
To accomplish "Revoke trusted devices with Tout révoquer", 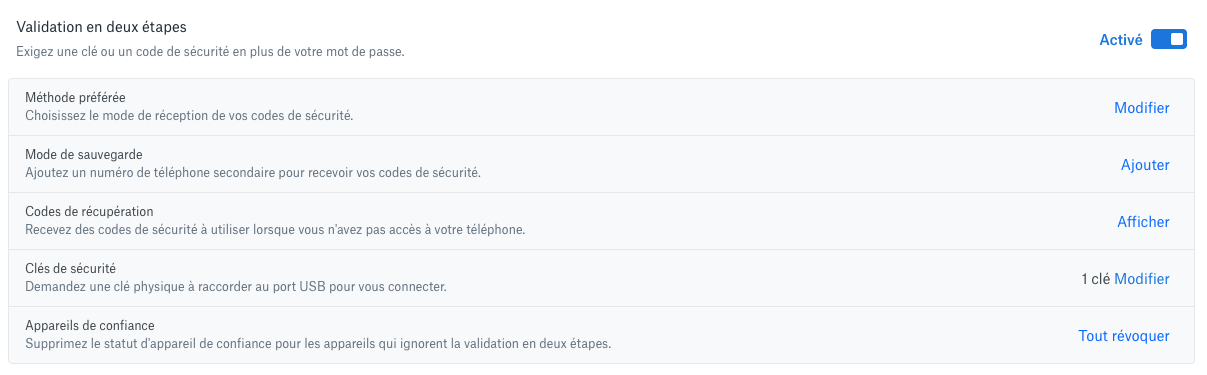I will 1124,336.
